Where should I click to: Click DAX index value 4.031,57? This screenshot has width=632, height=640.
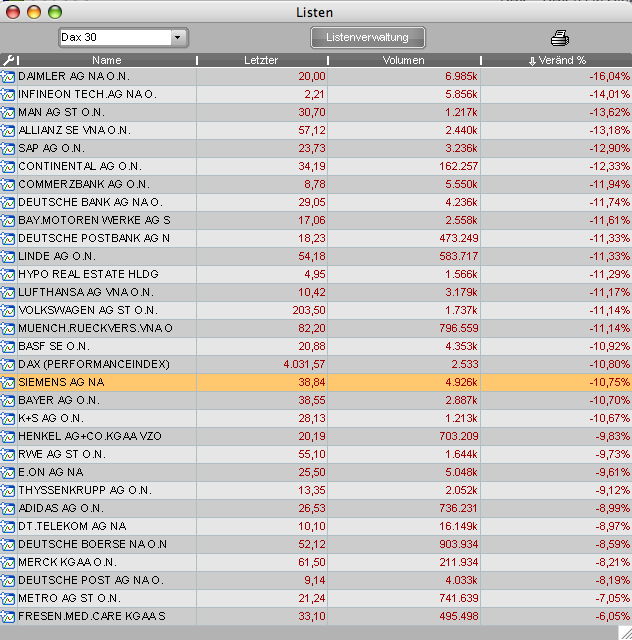click(x=305, y=364)
